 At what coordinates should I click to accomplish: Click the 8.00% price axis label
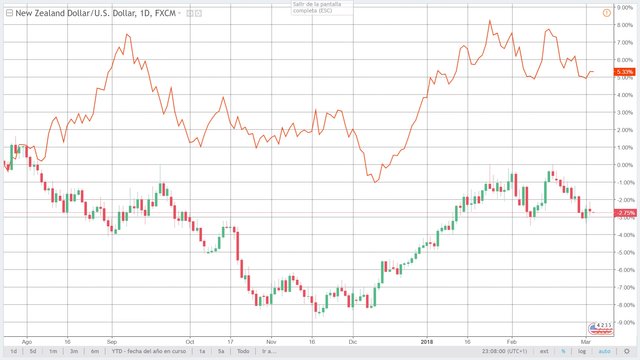tap(625, 25)
